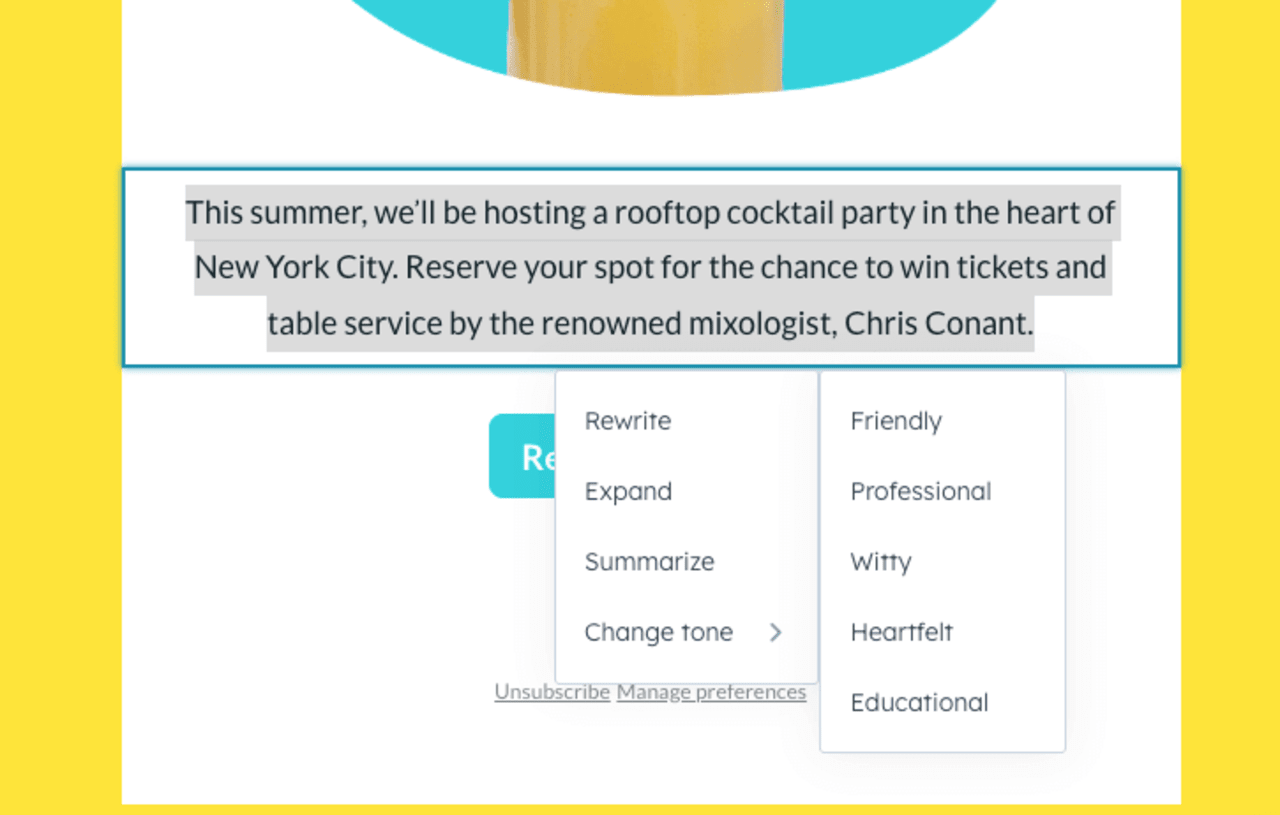
Task: Open the Change tone submenu
Action: pyautogui.click(x=659, y=632)
